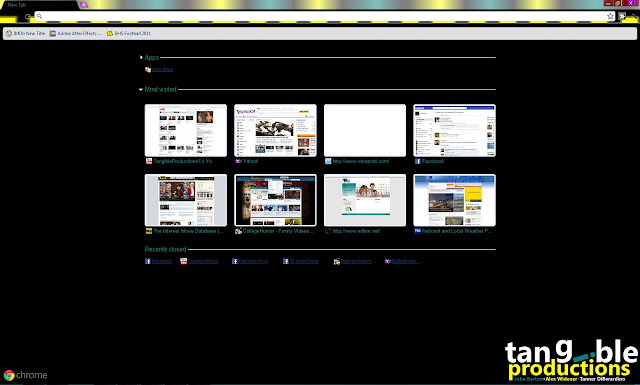Reopen recently closed TangibleProdu... YouTube link

(x=200, y=261)
